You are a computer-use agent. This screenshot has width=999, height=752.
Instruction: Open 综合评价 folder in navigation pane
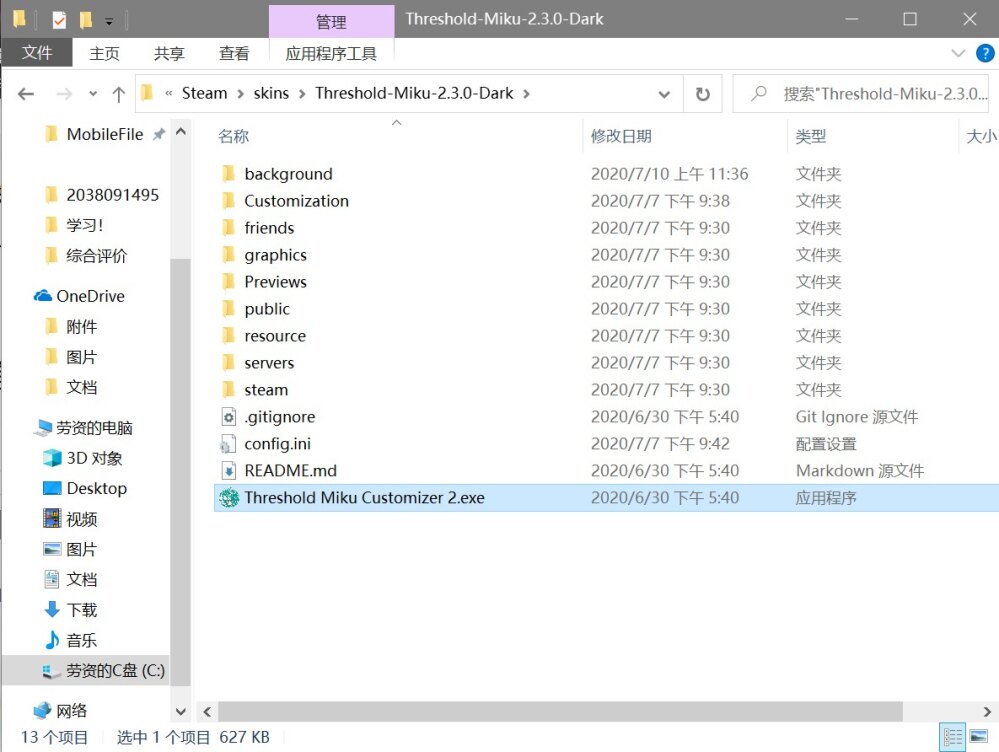[x=96, y=256]
